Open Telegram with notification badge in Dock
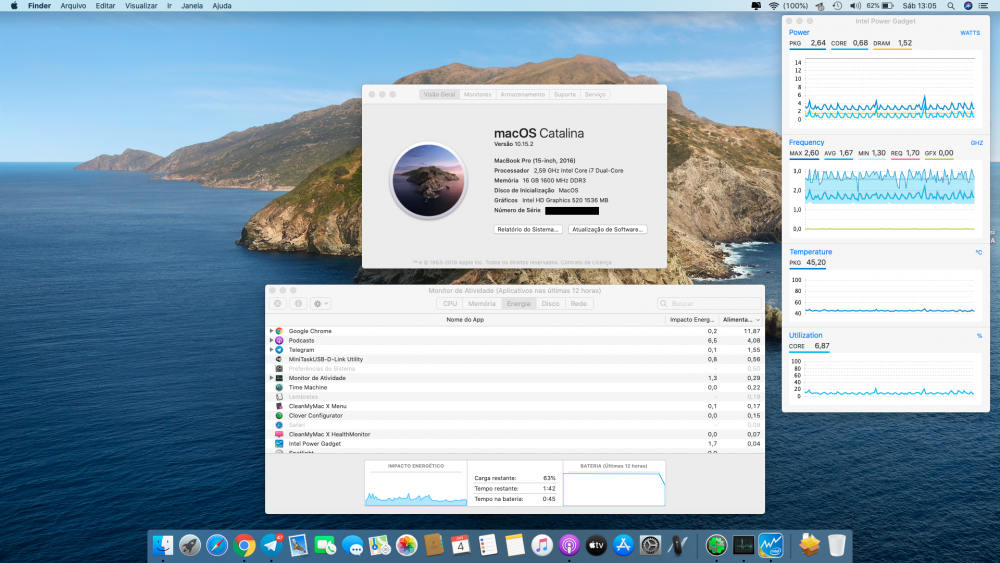 coord(271,545)
